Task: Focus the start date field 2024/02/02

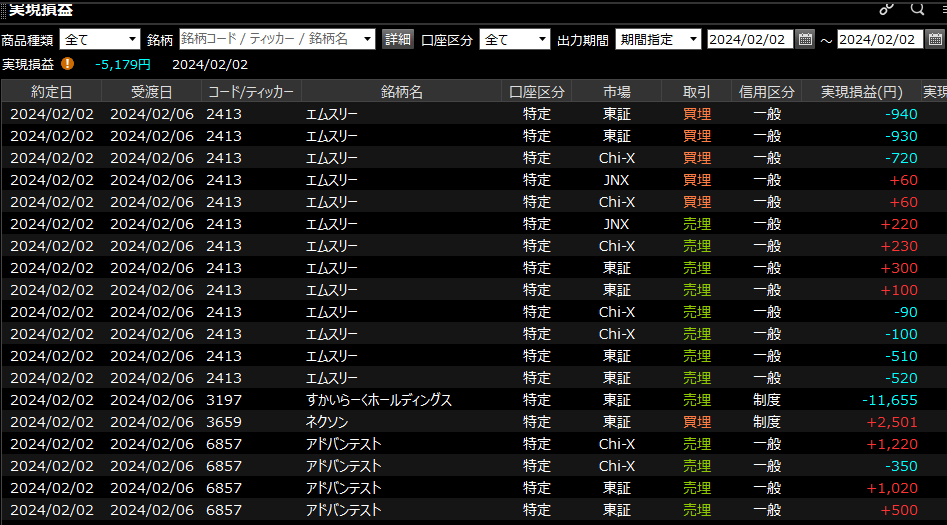Action: pyautogui.click(x=750, y=40)
